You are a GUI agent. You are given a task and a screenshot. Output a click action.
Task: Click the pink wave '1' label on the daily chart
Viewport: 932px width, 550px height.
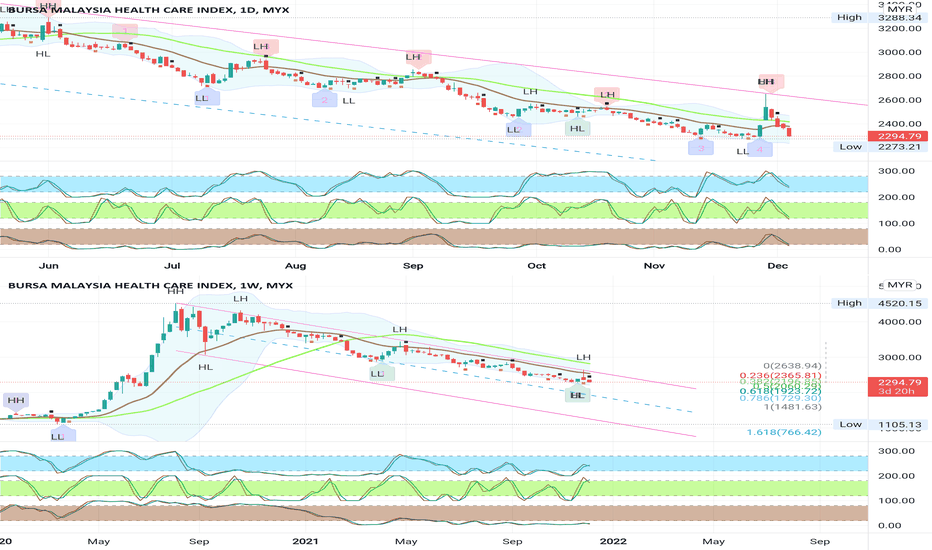125,31
